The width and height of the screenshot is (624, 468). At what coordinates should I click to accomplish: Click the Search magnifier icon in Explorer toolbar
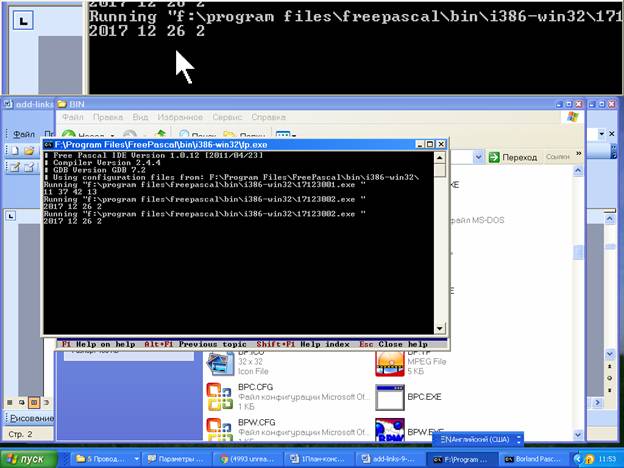click(x=184, y=135)
